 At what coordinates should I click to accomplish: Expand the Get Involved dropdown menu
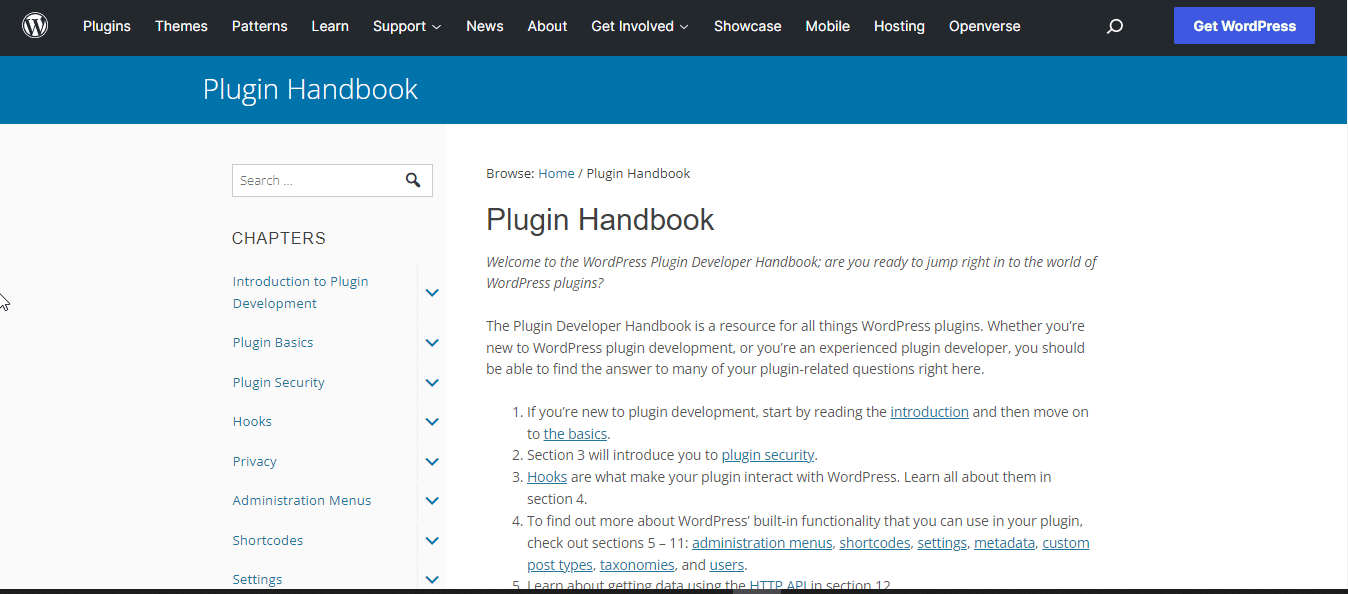(640, 26)
